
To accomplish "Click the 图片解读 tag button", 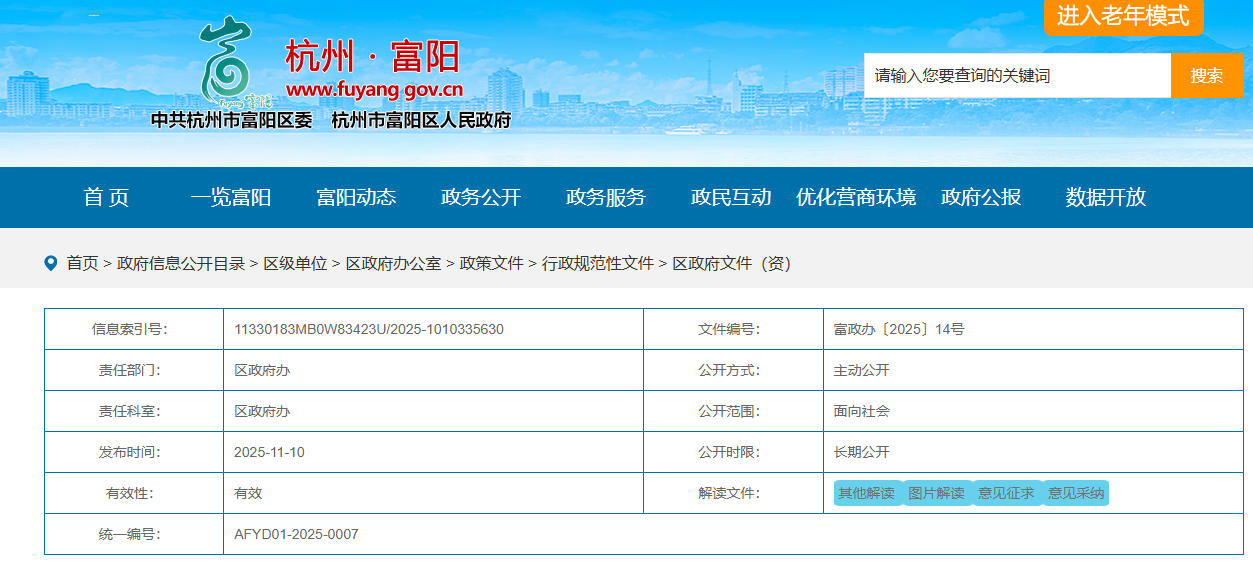I will [x=937, y=493].
